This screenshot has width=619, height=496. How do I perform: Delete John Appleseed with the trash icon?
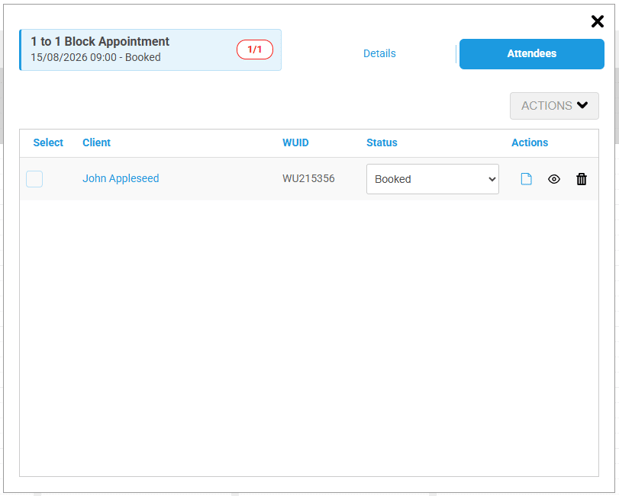tap(581, 179)
